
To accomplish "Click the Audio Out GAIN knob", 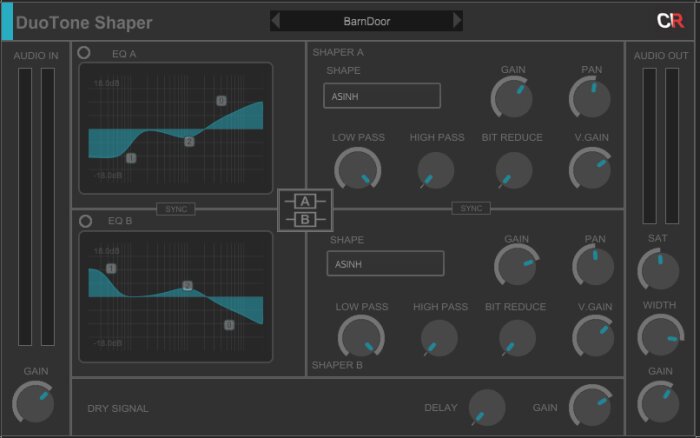I will (659, 403).
